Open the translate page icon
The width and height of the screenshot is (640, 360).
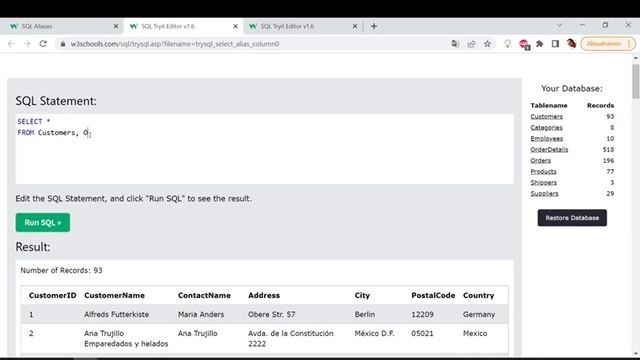(455, 44)
